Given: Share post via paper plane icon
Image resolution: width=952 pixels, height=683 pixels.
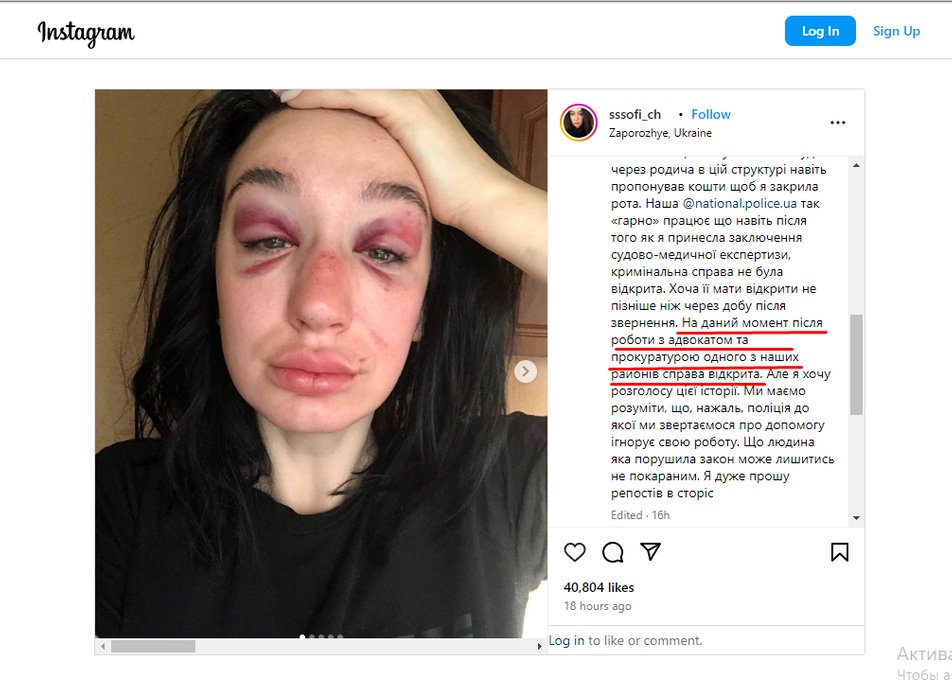Looking at the screenshot, I should 650,551.
